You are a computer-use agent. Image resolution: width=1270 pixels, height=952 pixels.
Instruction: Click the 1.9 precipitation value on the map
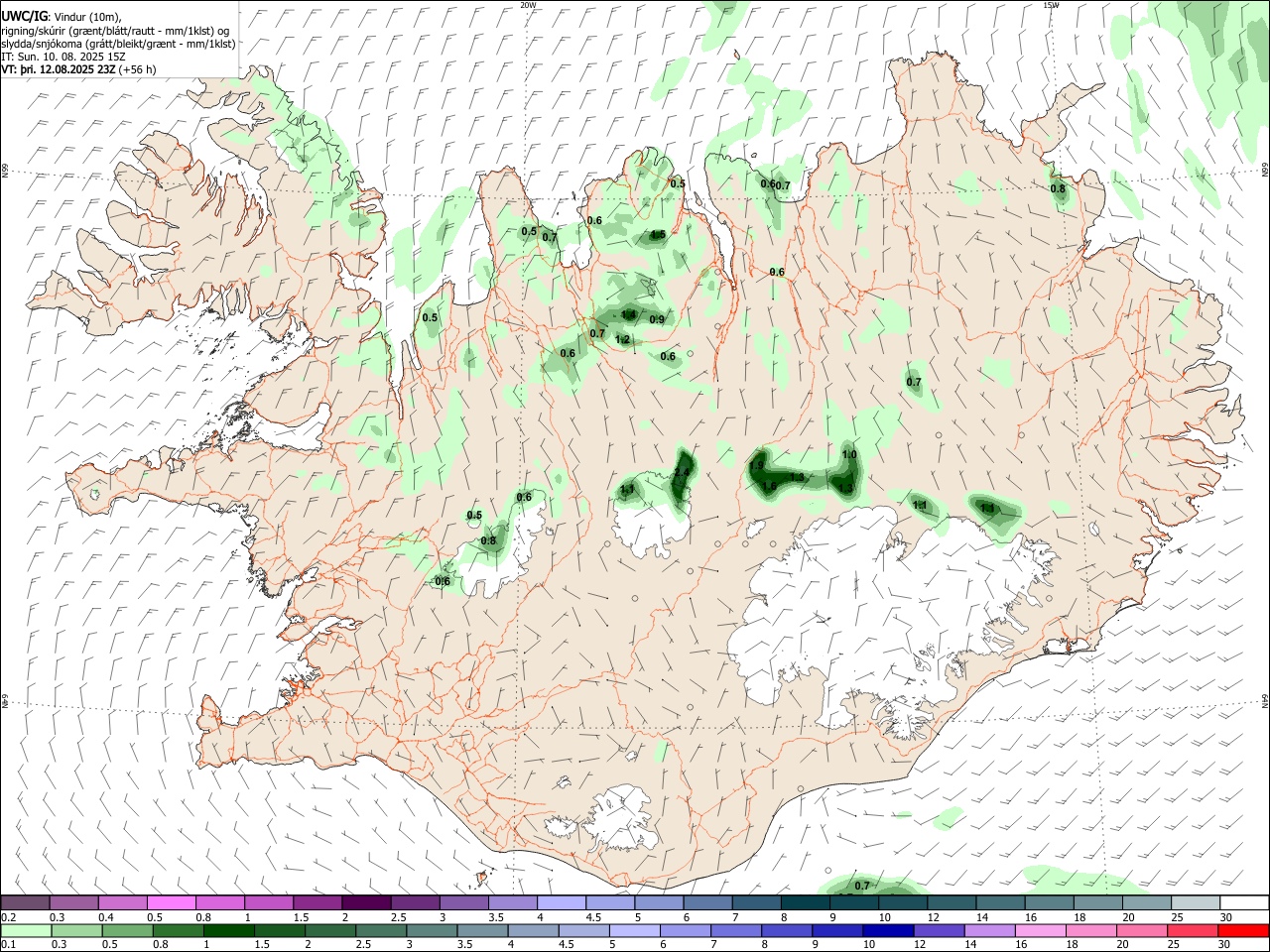[x=757, y=465]
